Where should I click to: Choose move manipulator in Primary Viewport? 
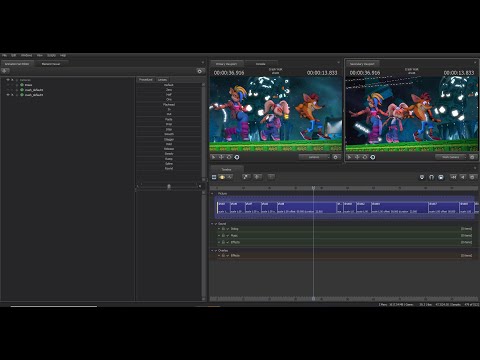point(221,157)
